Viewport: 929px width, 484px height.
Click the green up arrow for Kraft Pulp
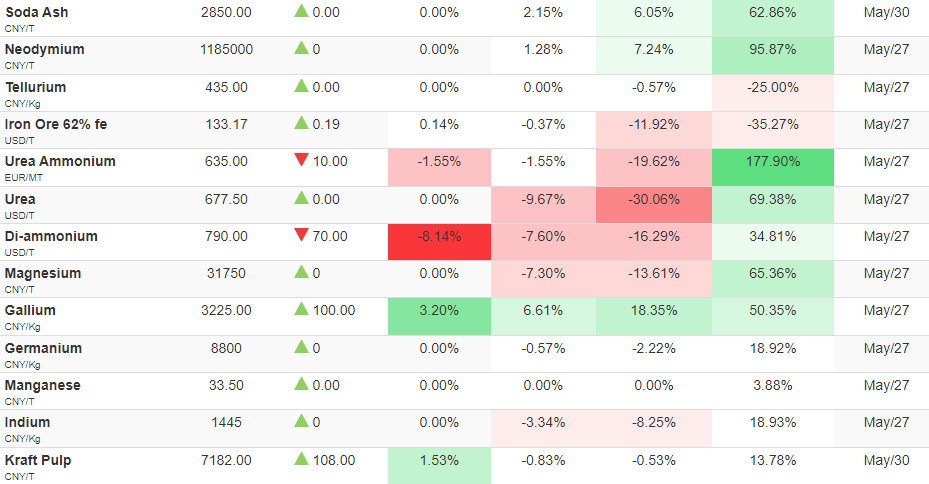(x=302, y=459)
